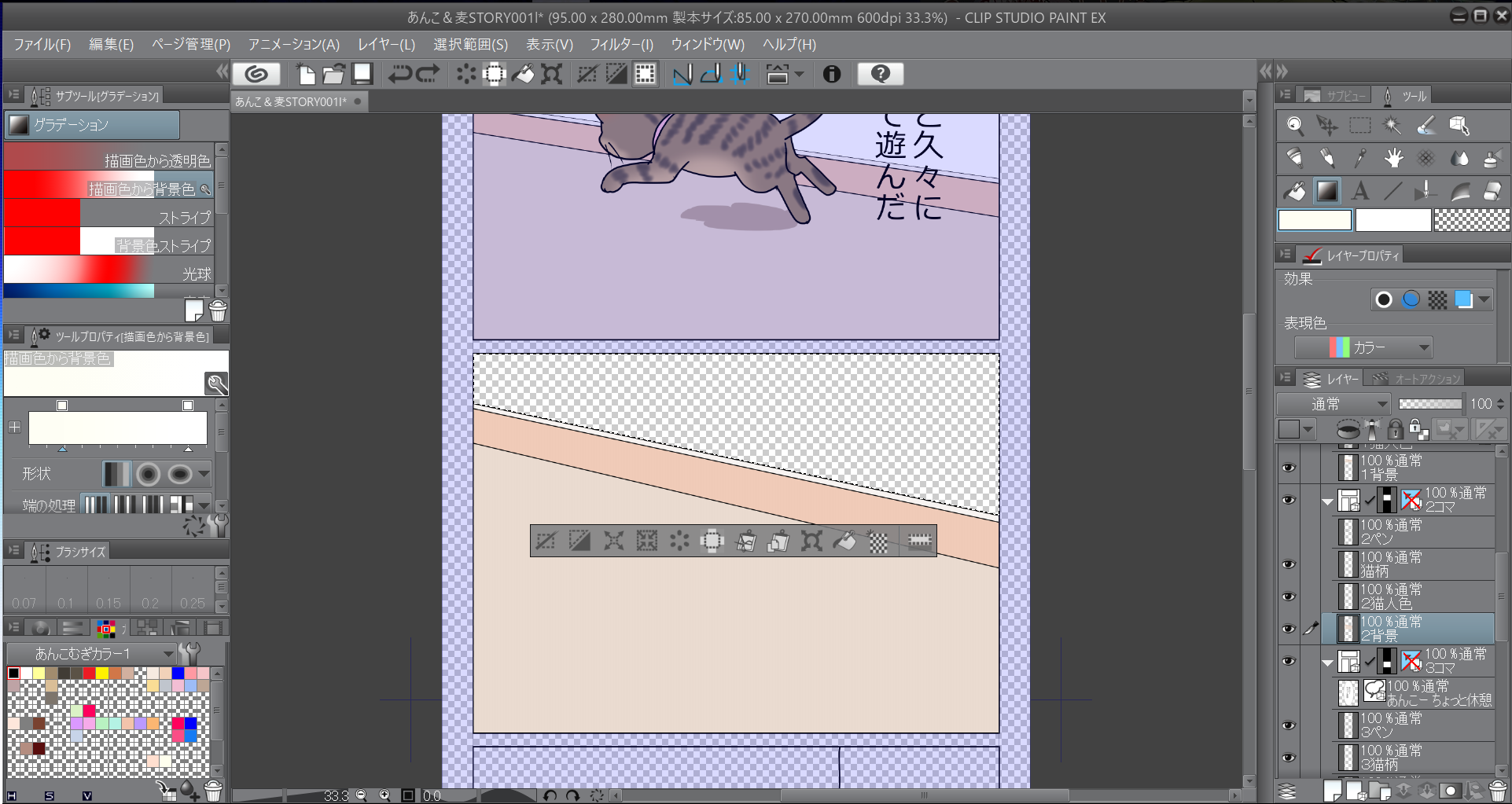The width and height of the screenshot is (1512, 804).
Task: Open the 形状 shape options dropdown arrow
Action: (204, 474)
